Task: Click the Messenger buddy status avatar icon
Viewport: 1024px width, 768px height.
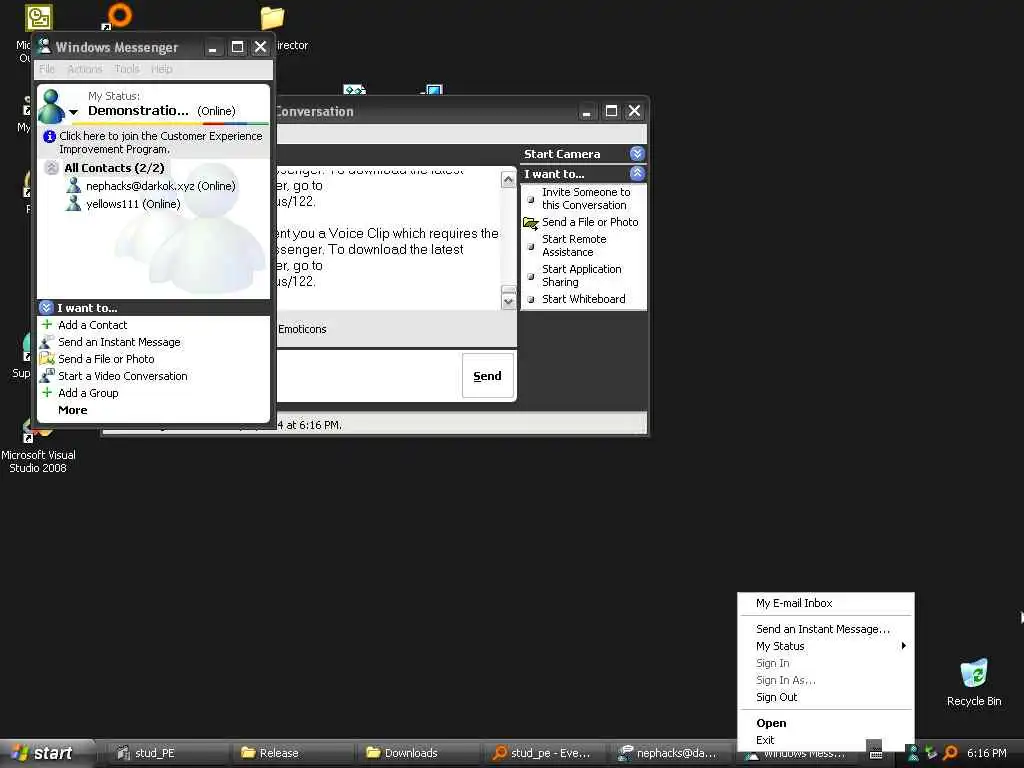Action: (x=52, y=106)
